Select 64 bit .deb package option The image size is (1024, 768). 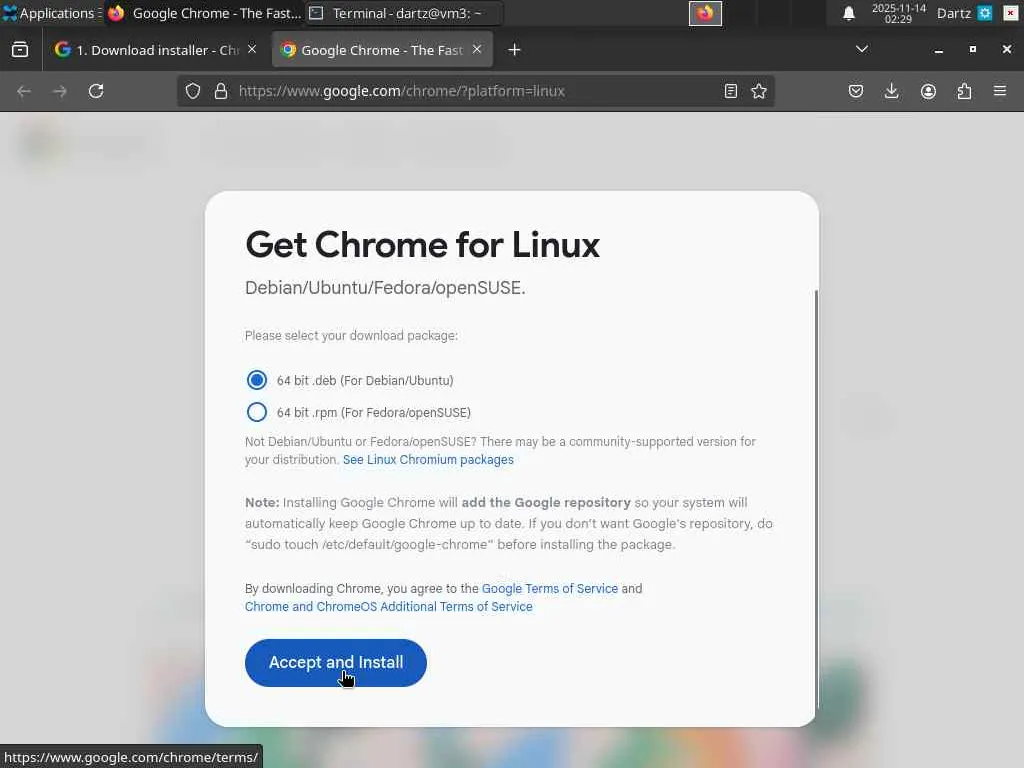(257, 380)
